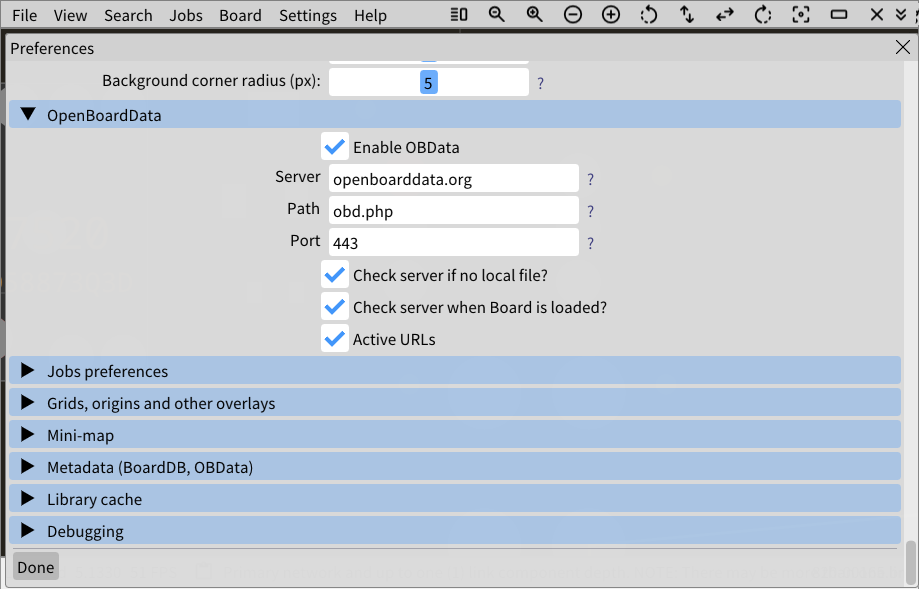Screen dimensions: 919x589
Task: Toggle the Active URLs checkbox
Action: (335, 338)
